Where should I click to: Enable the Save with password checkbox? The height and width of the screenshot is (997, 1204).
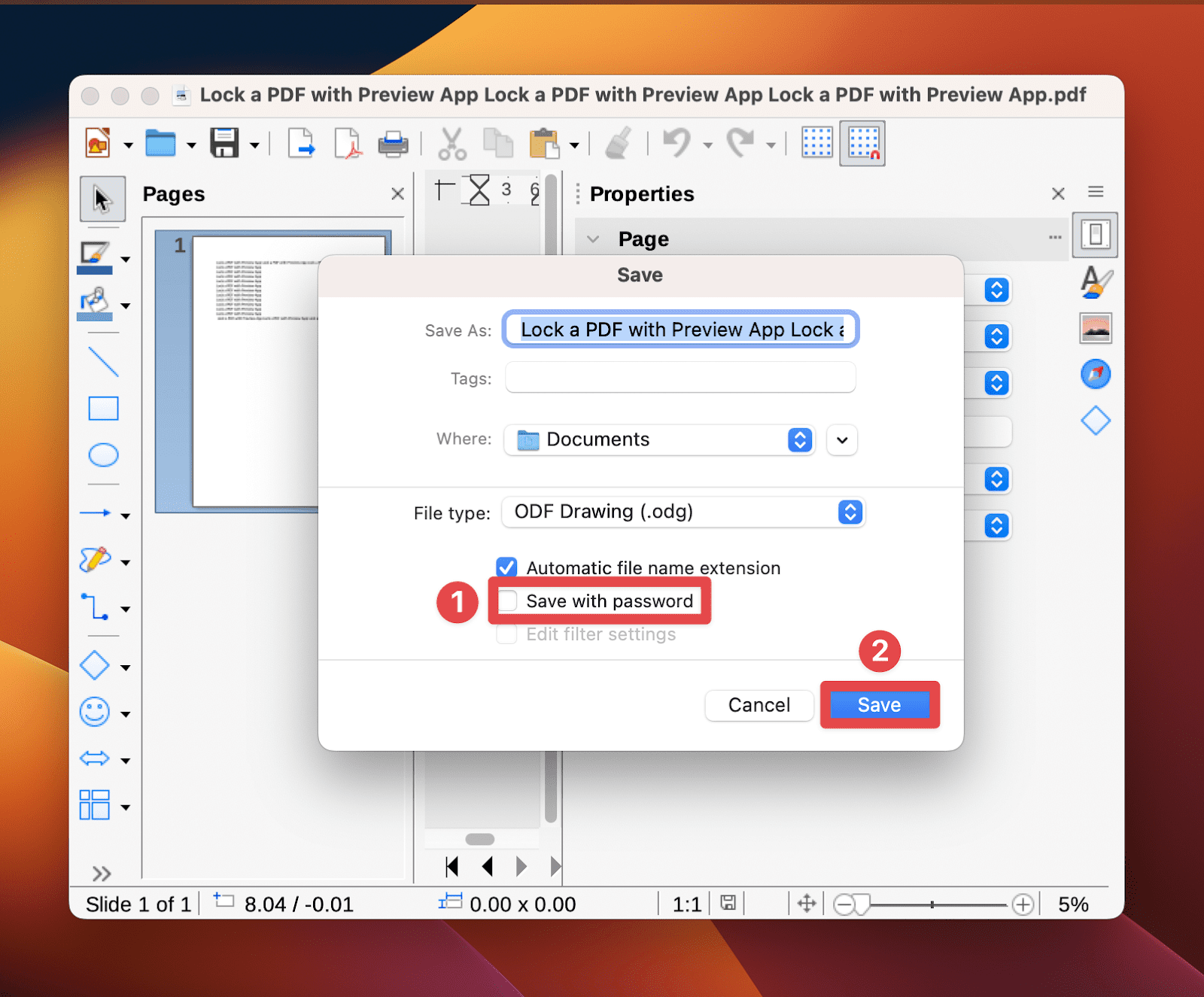click(x=508, y=600)
